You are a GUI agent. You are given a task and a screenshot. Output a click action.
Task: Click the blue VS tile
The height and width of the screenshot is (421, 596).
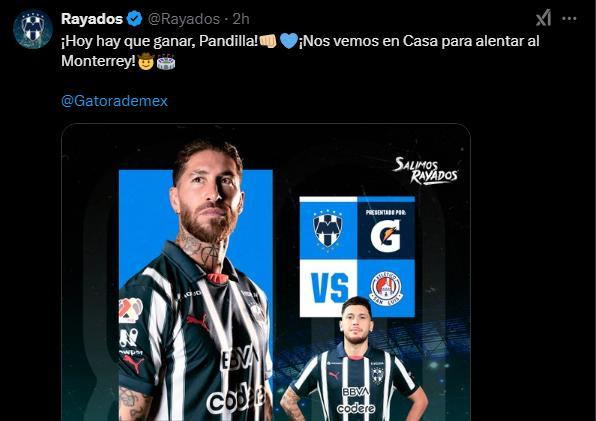tap(328, 288)
